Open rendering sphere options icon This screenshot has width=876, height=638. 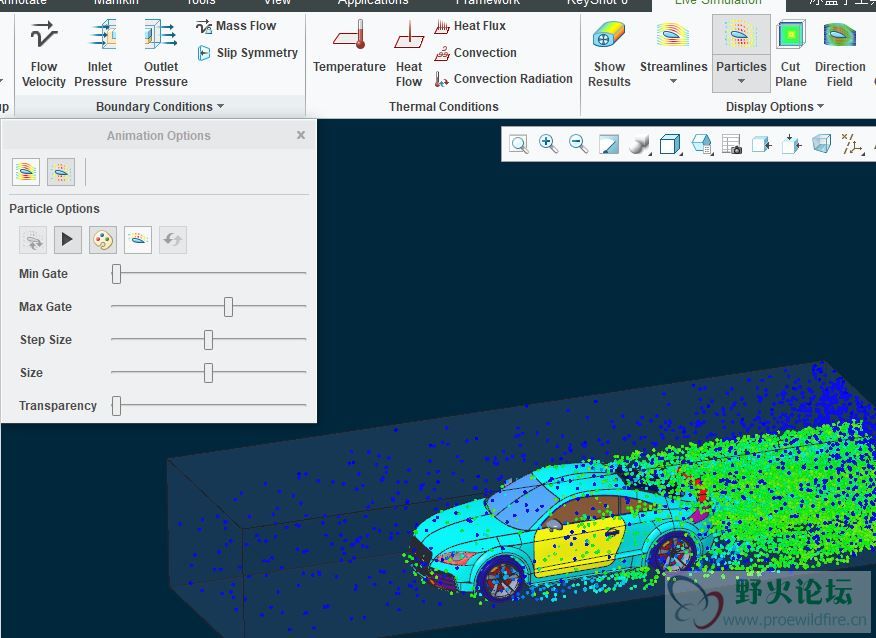639,144
